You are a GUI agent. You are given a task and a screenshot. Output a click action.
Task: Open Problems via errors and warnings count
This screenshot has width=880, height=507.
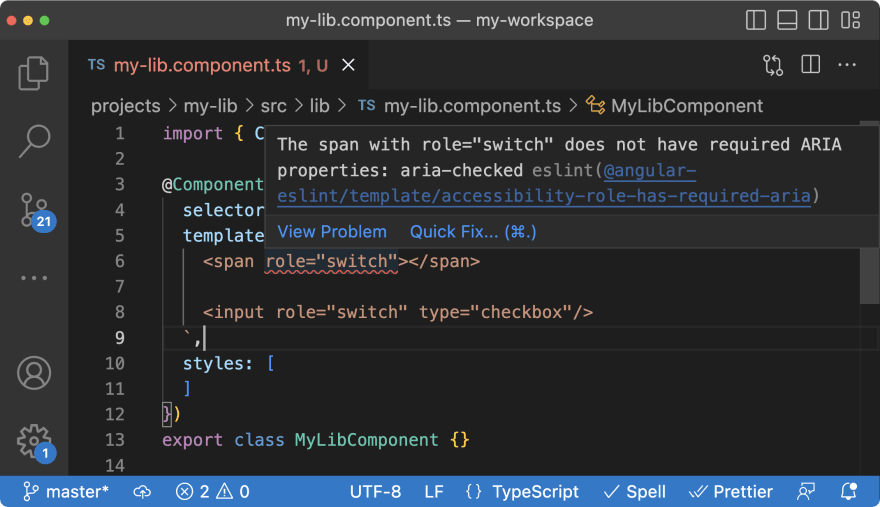(x=213, y=492)
